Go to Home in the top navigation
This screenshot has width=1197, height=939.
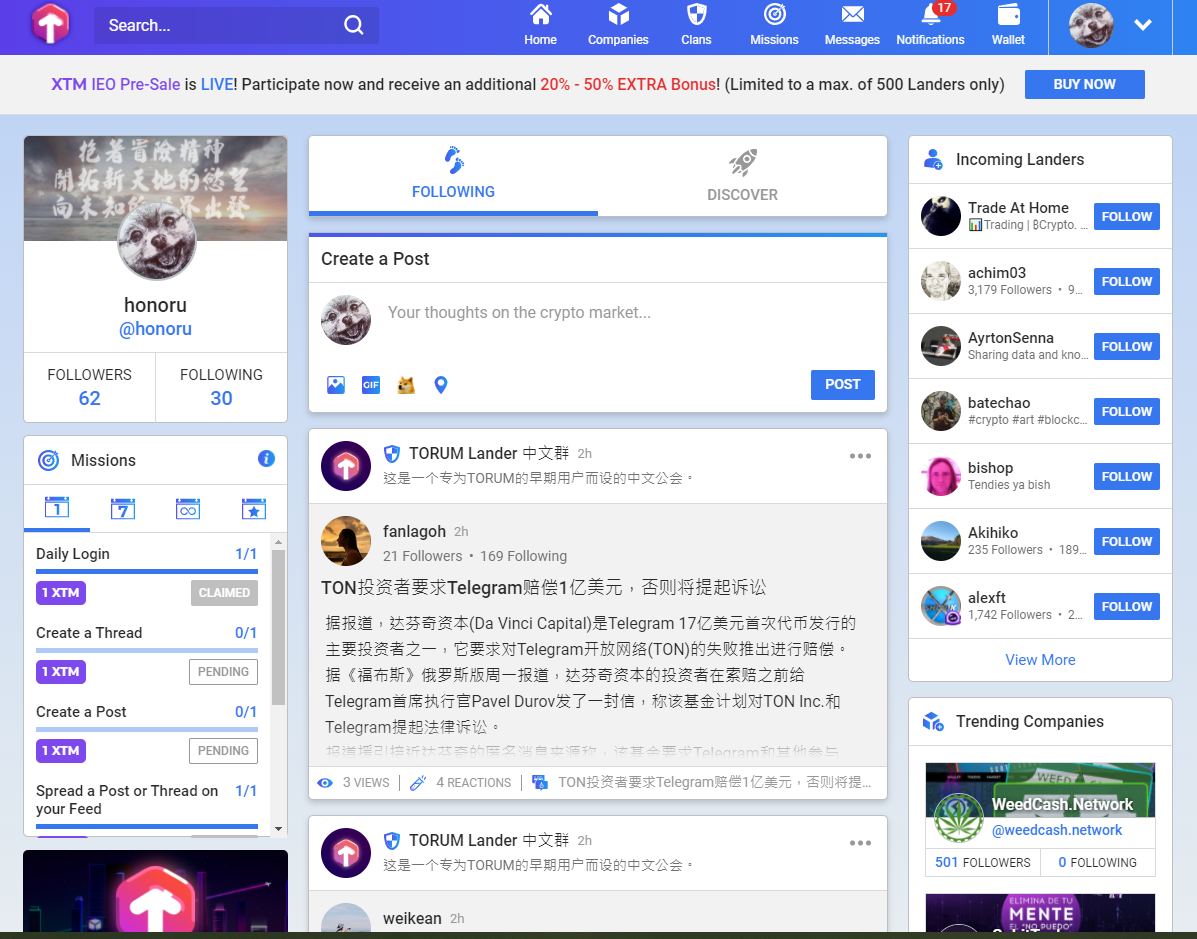tap(540, 25)
